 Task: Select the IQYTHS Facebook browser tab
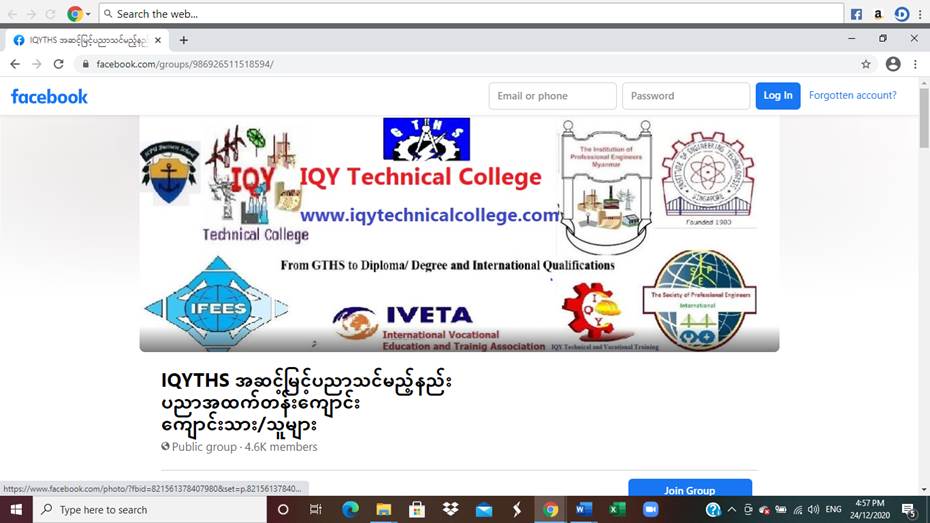[x=87, y=40]
